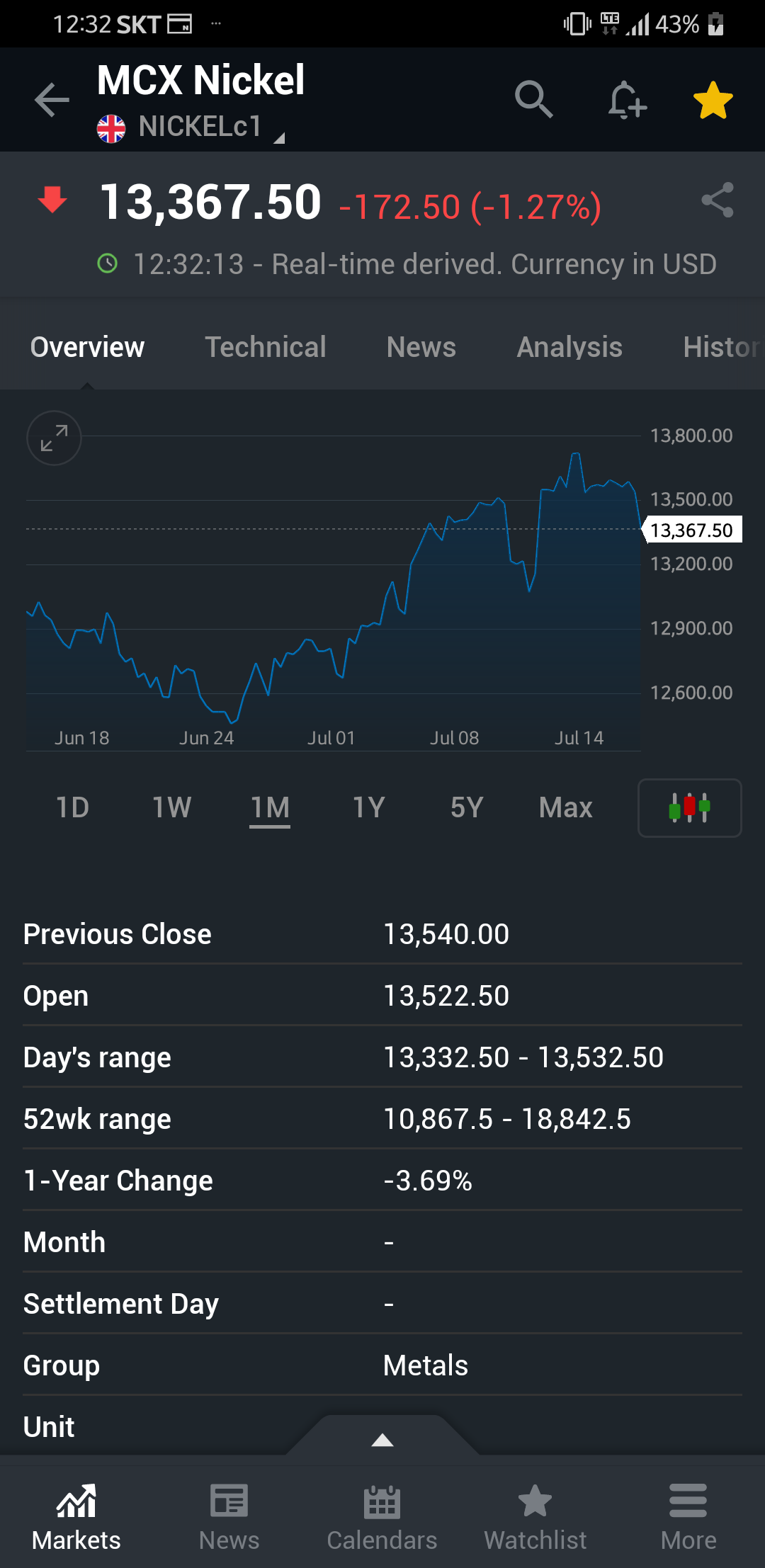
Task: Open Markets in bottom navigation
Action: [76, 1517]
